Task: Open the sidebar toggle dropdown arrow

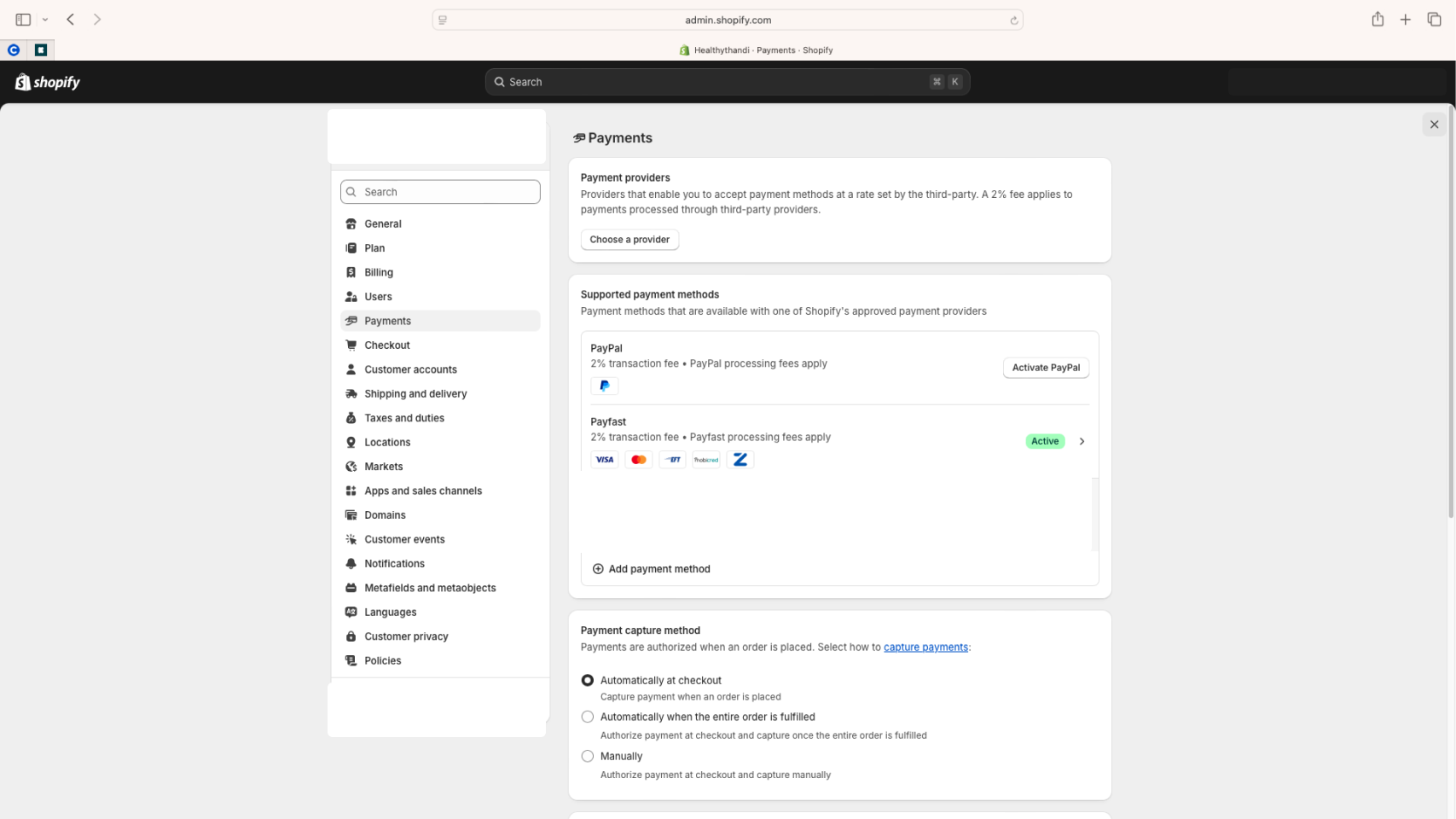Action: point(47,19)
